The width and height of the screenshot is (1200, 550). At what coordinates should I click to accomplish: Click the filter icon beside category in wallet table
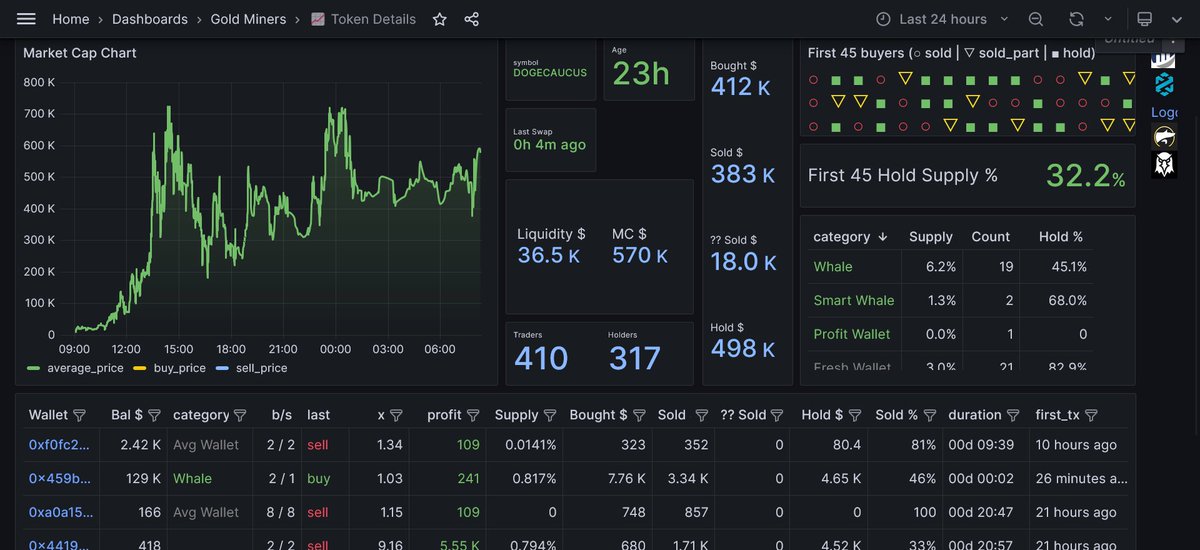tap(240, 415)
